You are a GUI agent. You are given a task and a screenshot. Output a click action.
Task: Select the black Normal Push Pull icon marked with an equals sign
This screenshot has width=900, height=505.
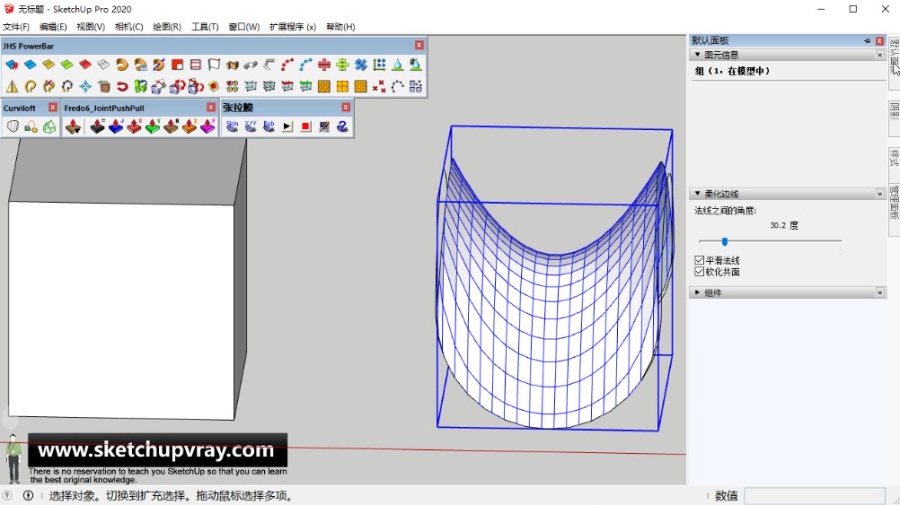click(x=98, y=127)
